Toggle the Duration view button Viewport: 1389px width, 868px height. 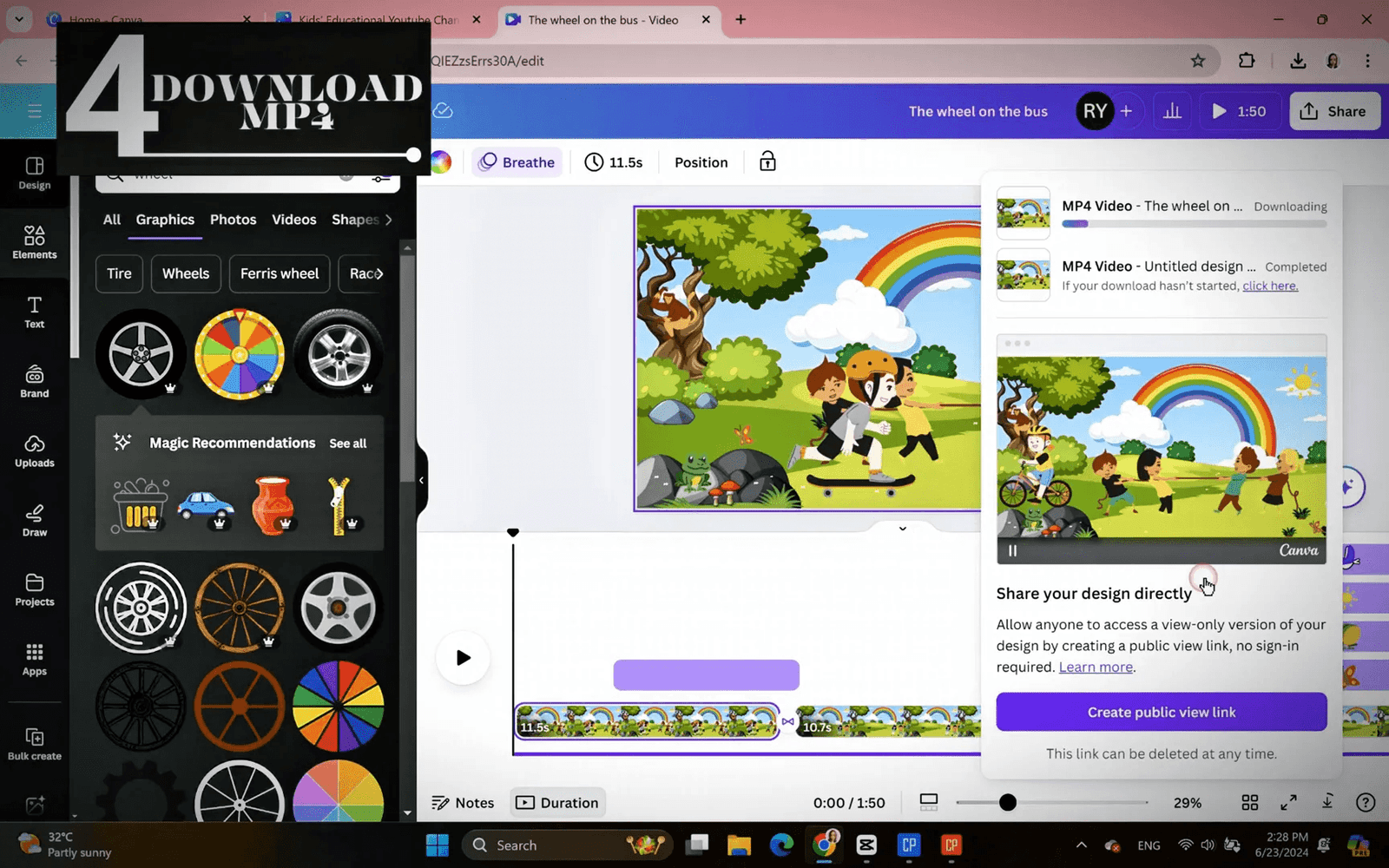(557, 803)
